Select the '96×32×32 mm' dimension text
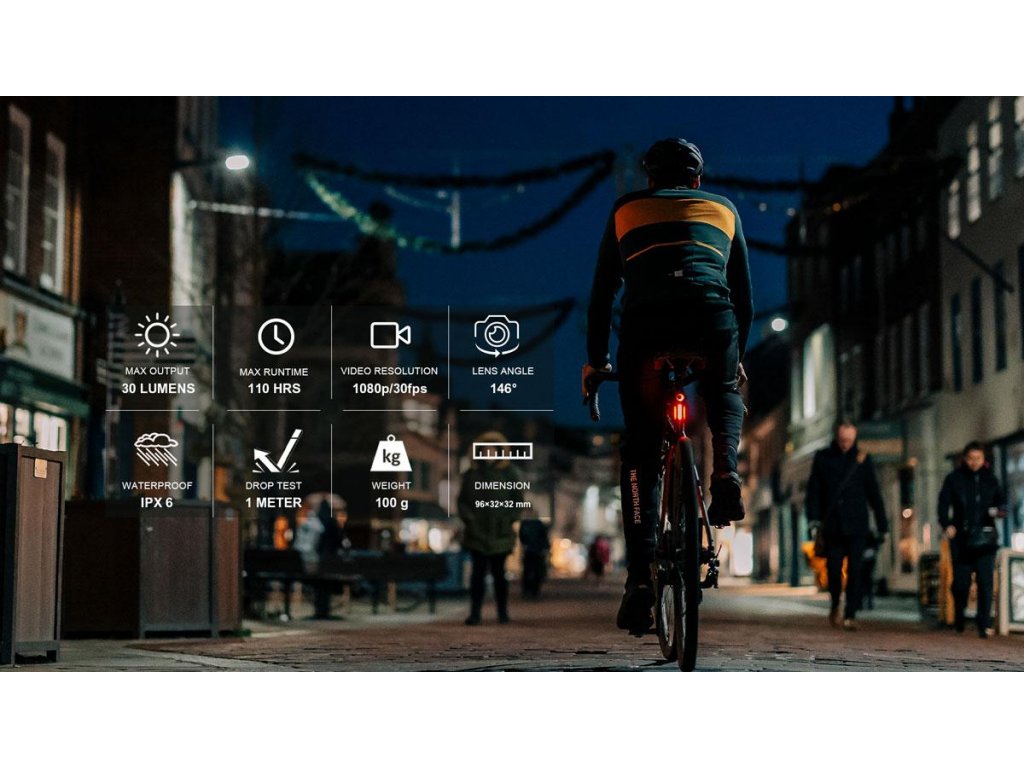The width and height of the screenshot is (1024, 768). pos(503,504)
